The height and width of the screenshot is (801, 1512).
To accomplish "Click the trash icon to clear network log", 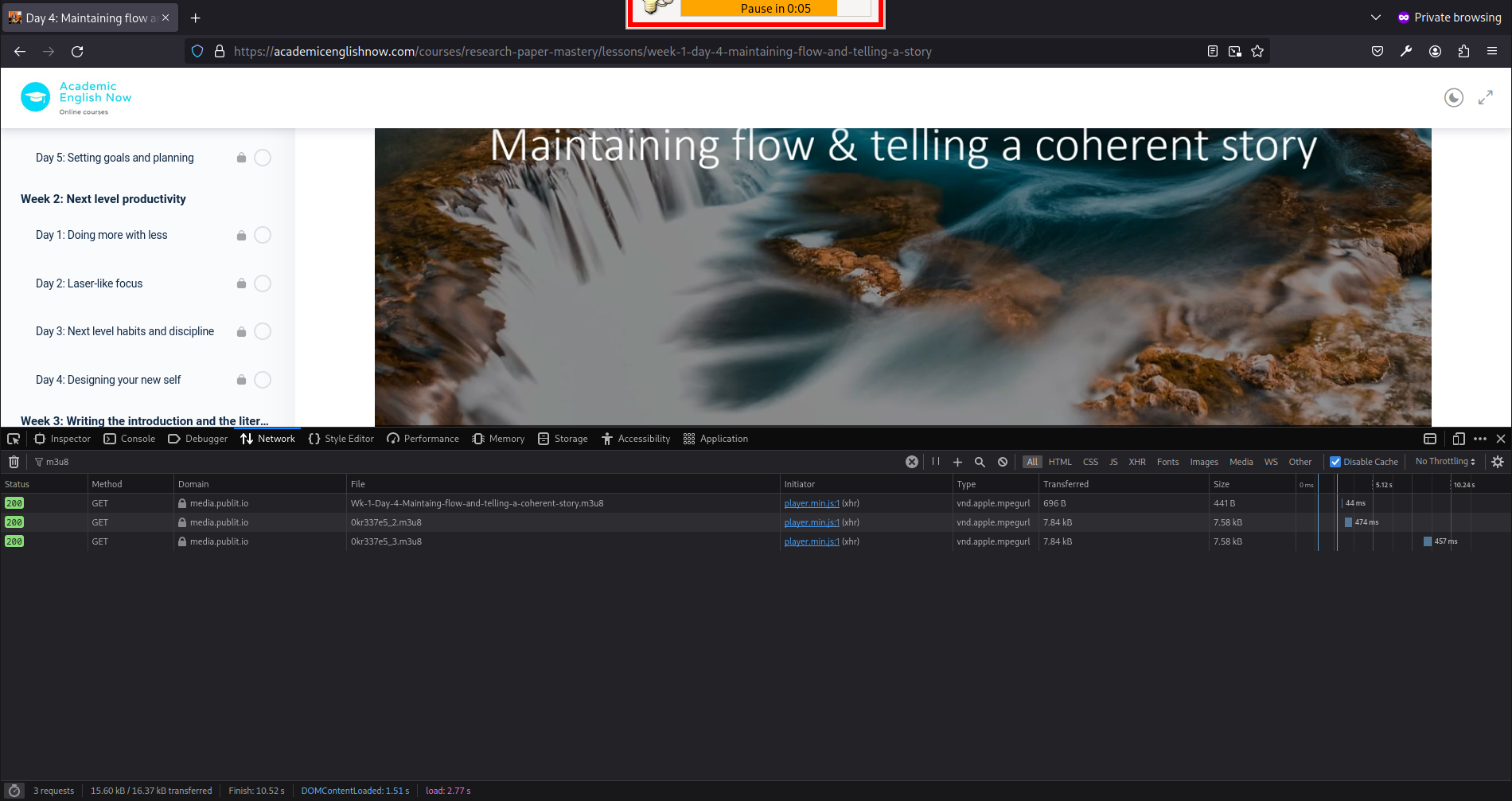I will 14,462.
